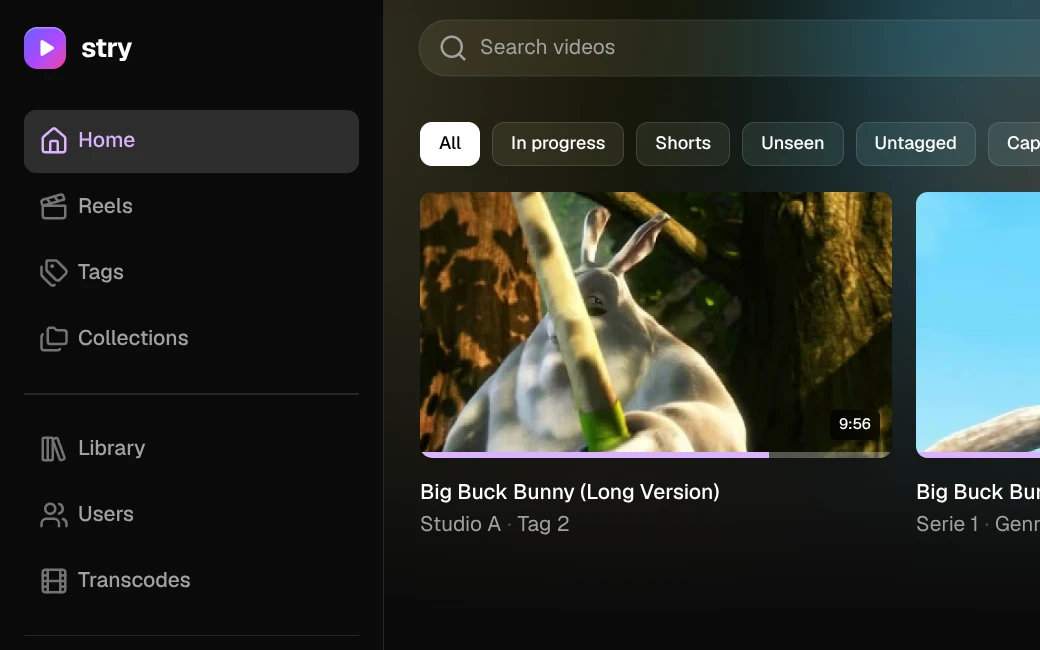Focus the Search videos field
The width and height of the screenshot is (1040, 650).
coord(730,48)
